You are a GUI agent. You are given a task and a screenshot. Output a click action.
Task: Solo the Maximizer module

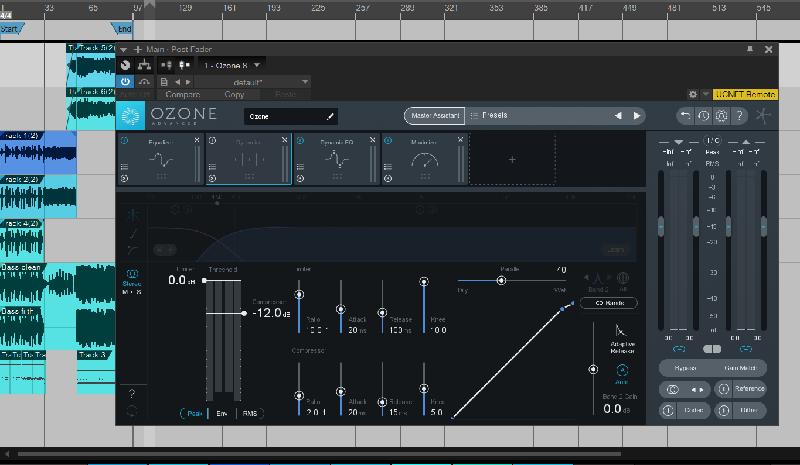pyautogui.click(x=388, y=178)
